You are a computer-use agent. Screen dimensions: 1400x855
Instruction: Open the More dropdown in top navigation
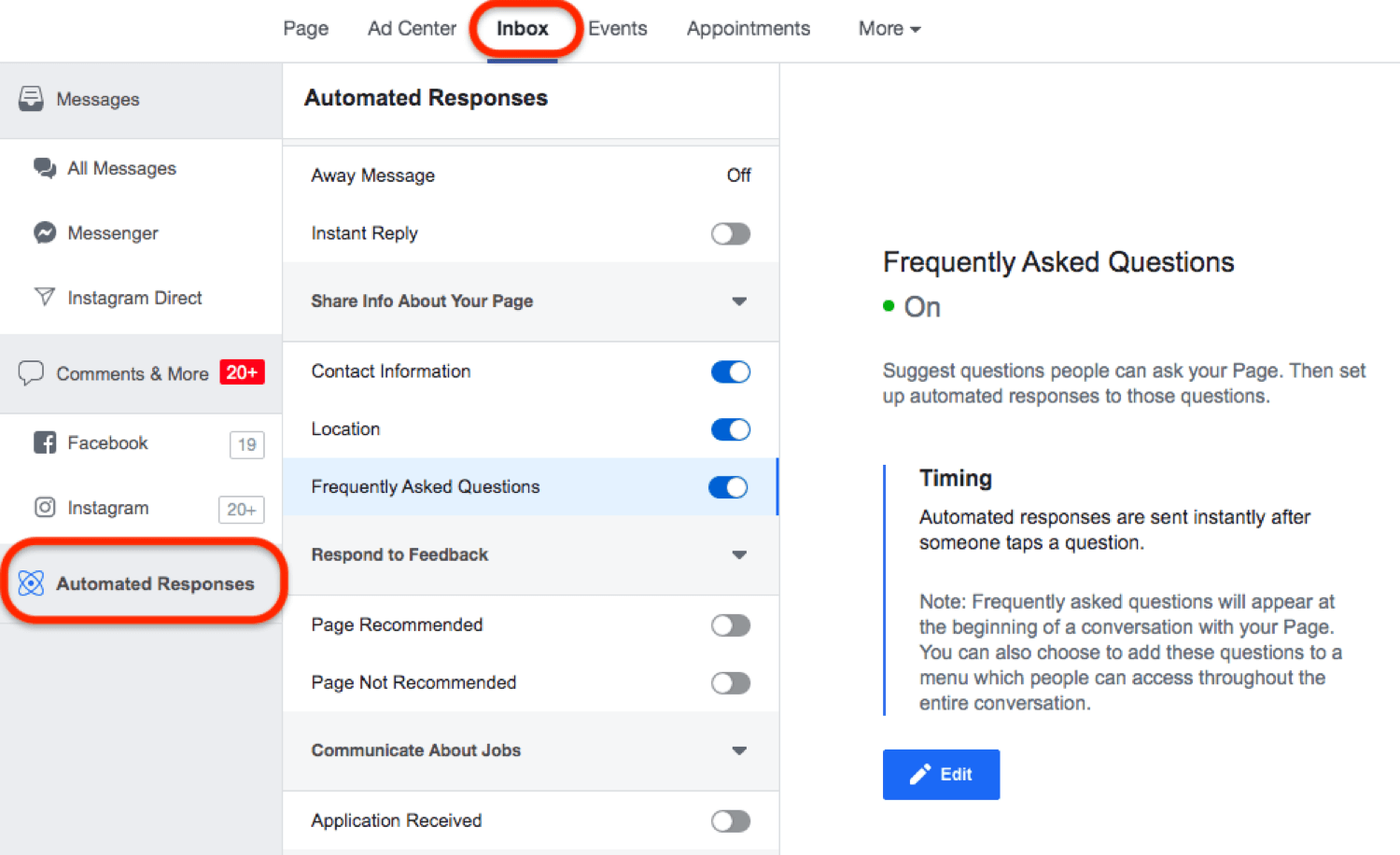tap(889, 29)
